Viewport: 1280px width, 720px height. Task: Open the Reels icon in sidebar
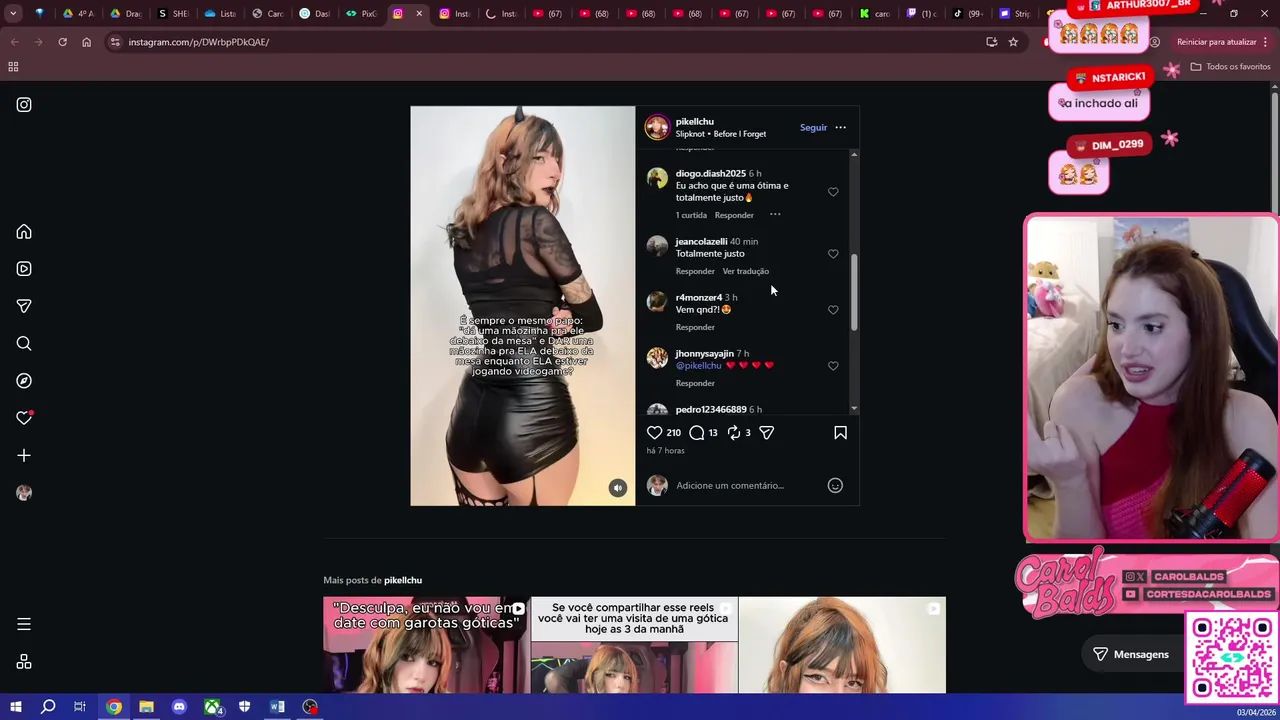24,269
